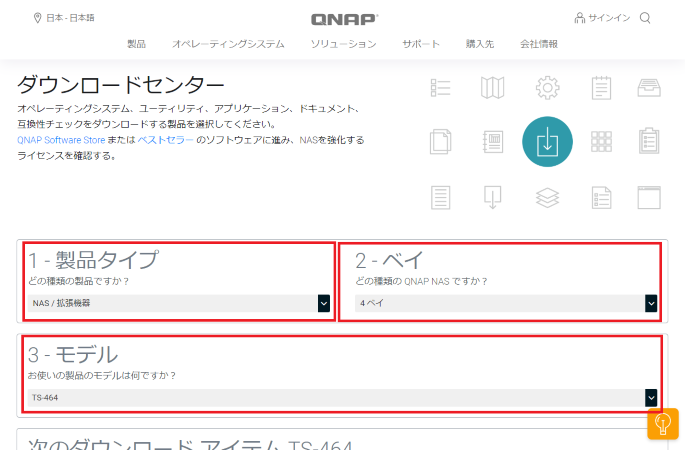
Task: Open the 会社情報 menu
Action: click(x=539, y=44)
